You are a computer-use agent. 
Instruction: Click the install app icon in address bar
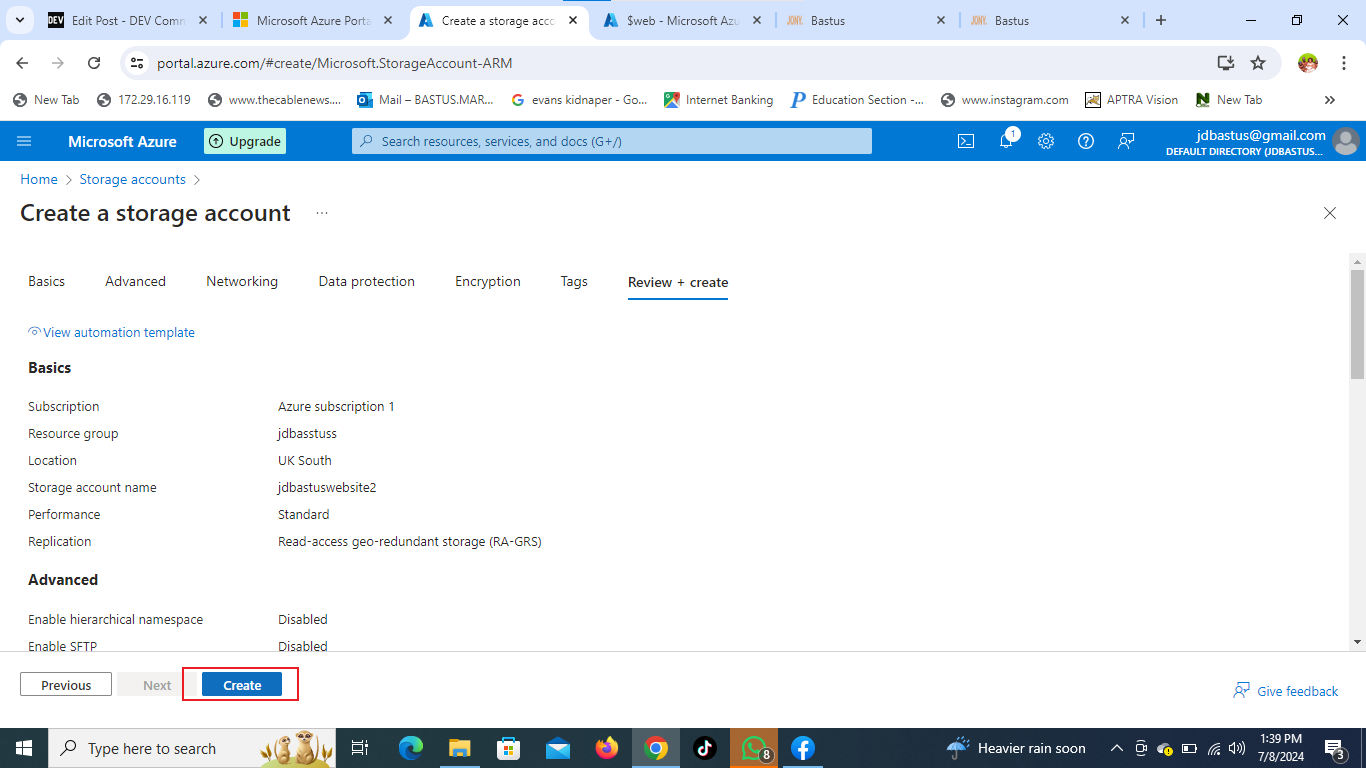[1226, 63]
